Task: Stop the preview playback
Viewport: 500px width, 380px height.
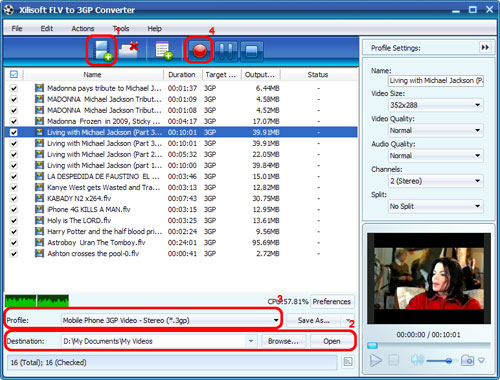Action: [x=394, y=360]
